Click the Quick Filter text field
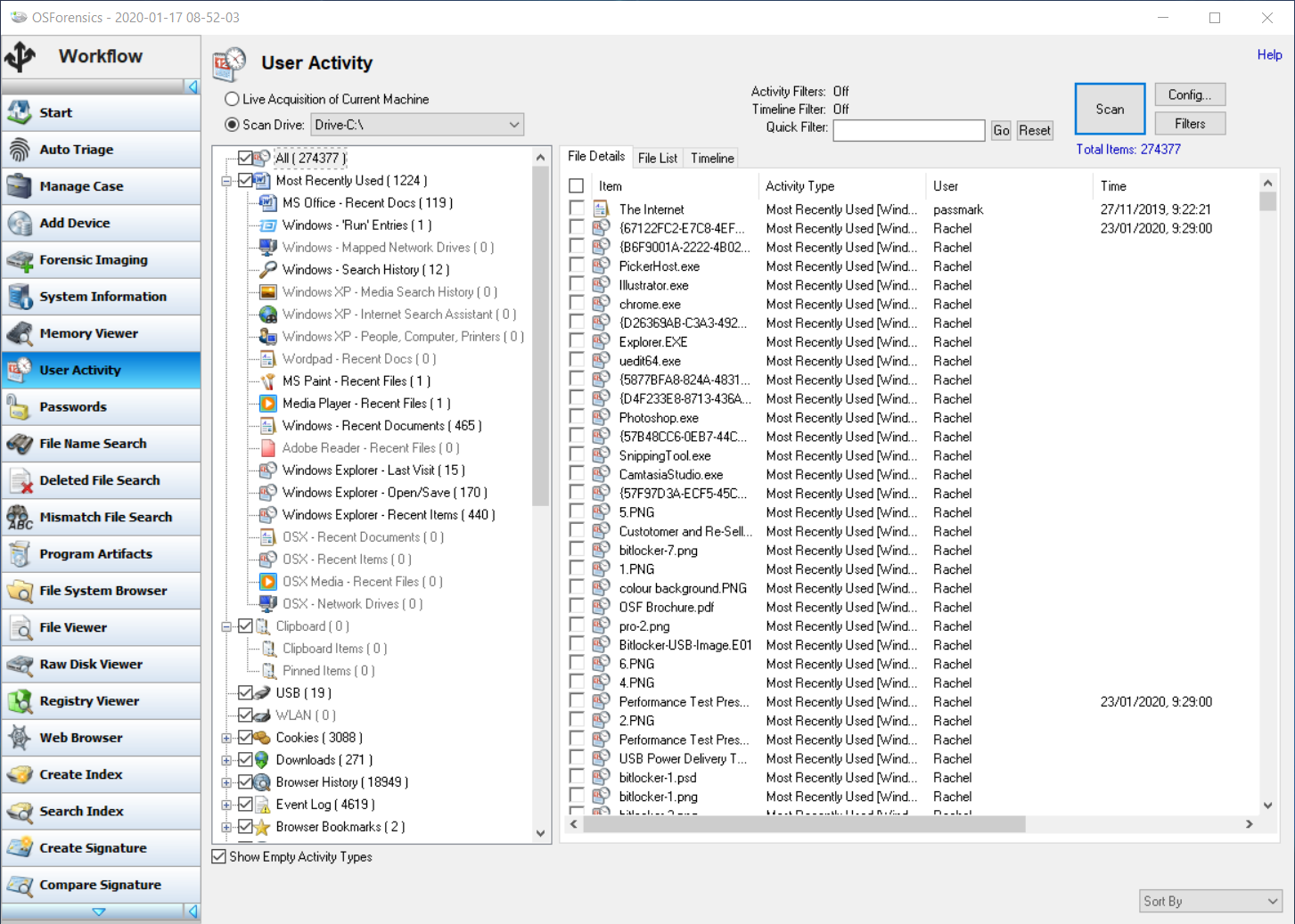This screenshot has height=924, width=1295. click(x=908, y=130)
